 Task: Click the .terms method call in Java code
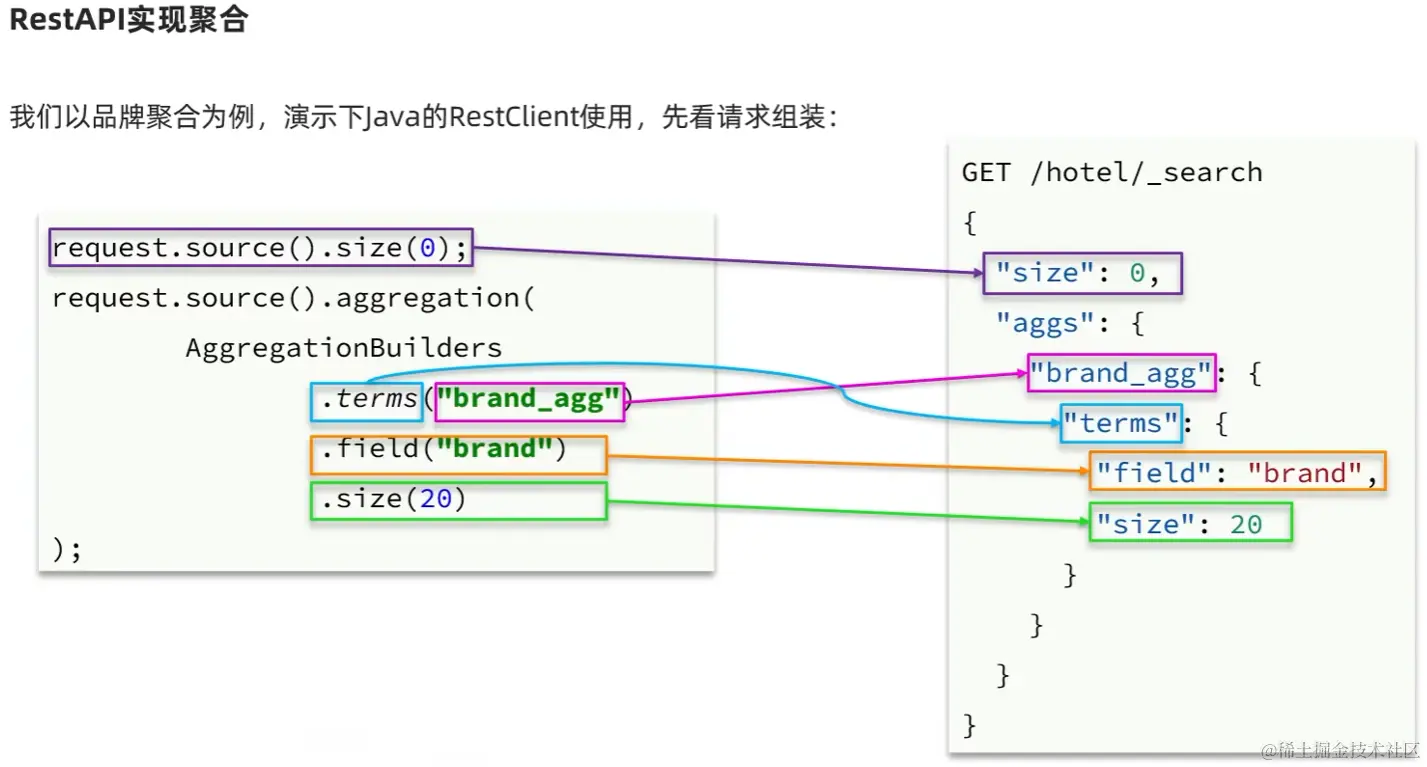(367, 400)
